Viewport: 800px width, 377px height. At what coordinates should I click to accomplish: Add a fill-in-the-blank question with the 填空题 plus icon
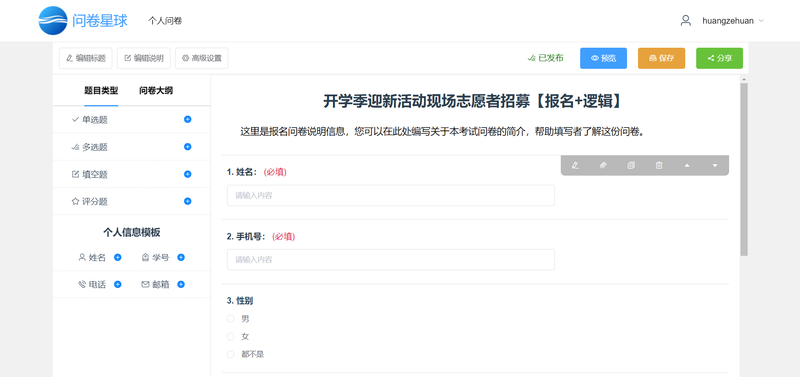point(187,174)
